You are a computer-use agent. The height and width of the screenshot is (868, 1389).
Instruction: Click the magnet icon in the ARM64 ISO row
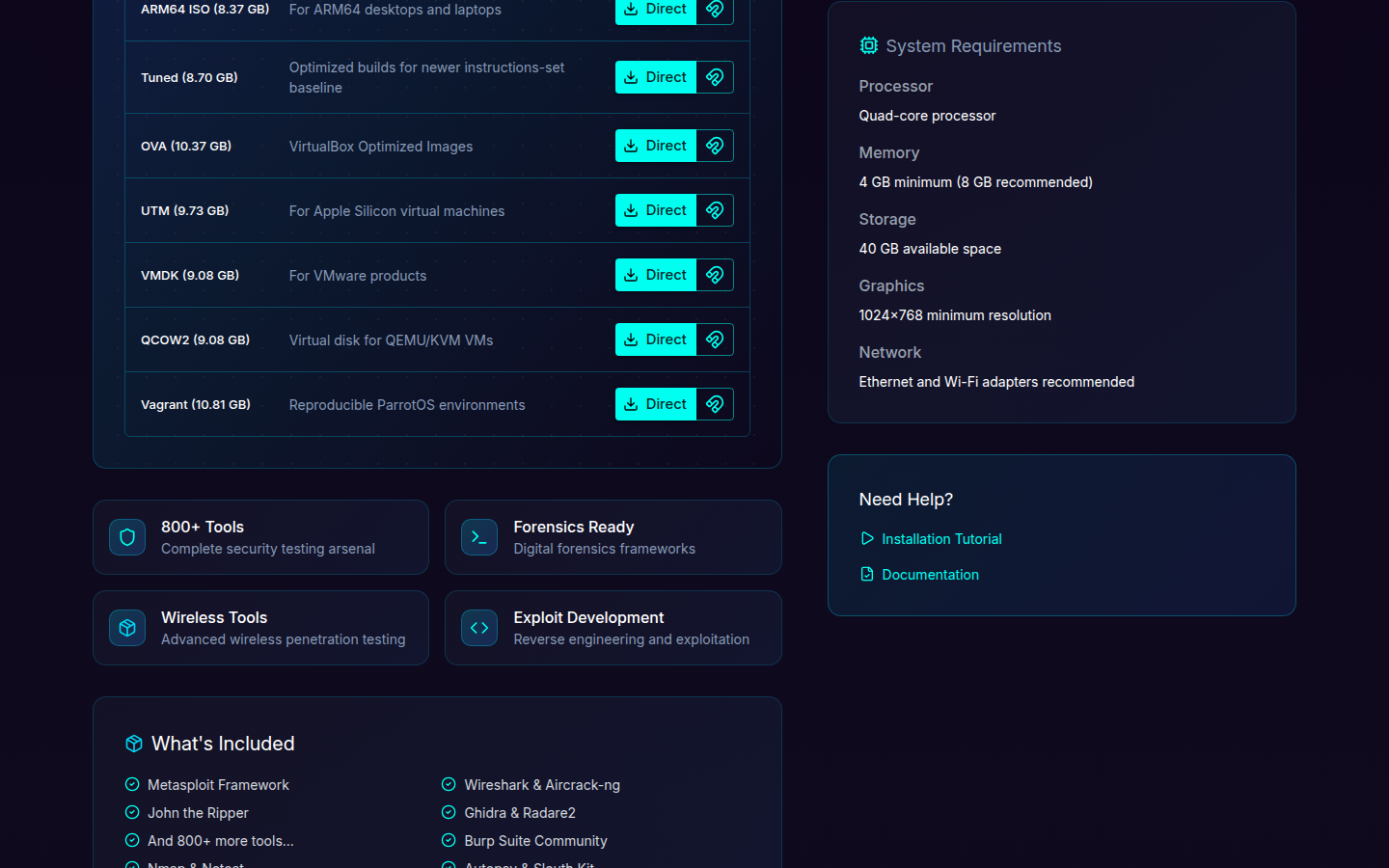[x=715, y=10]
